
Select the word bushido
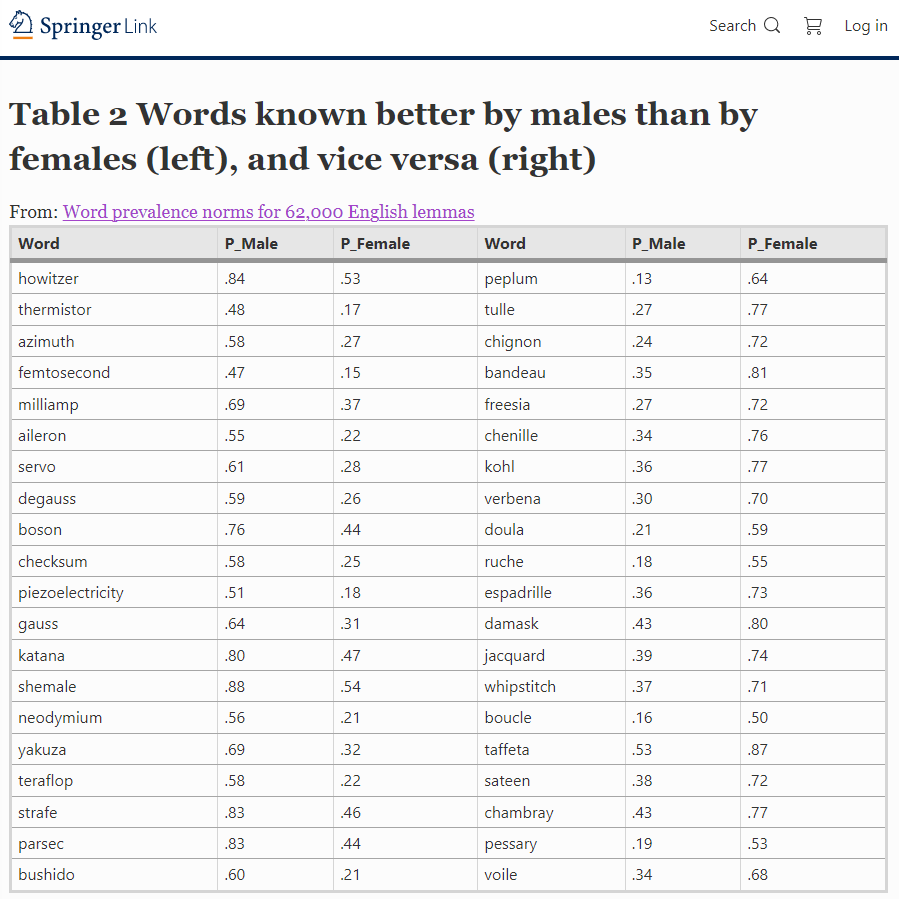click(x=46, y=875)
